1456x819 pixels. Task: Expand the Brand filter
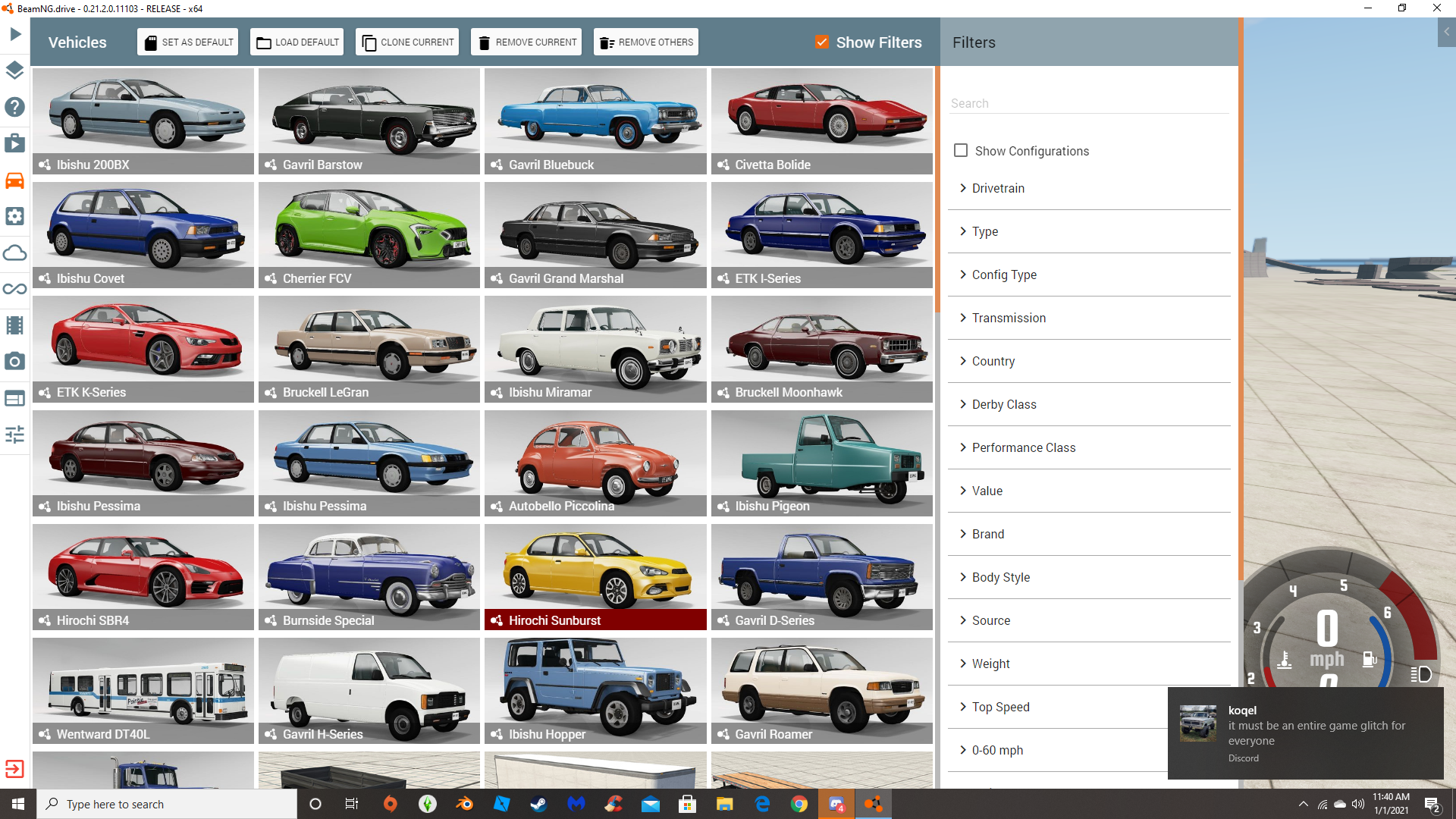point(1089,534)
